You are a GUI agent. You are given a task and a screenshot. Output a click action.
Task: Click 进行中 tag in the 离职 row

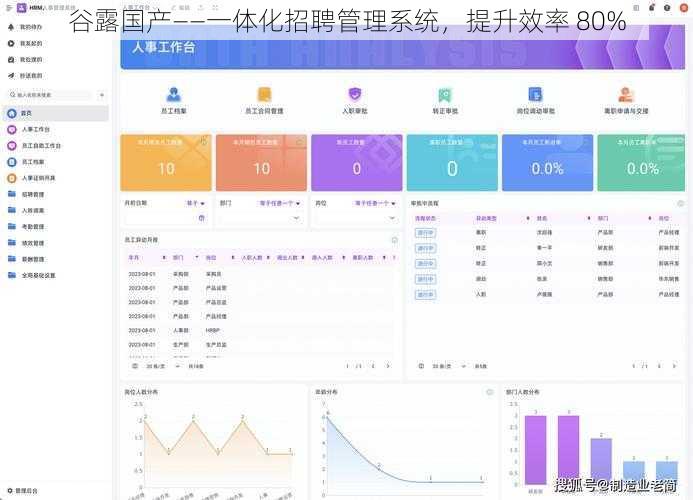(425, 233)
